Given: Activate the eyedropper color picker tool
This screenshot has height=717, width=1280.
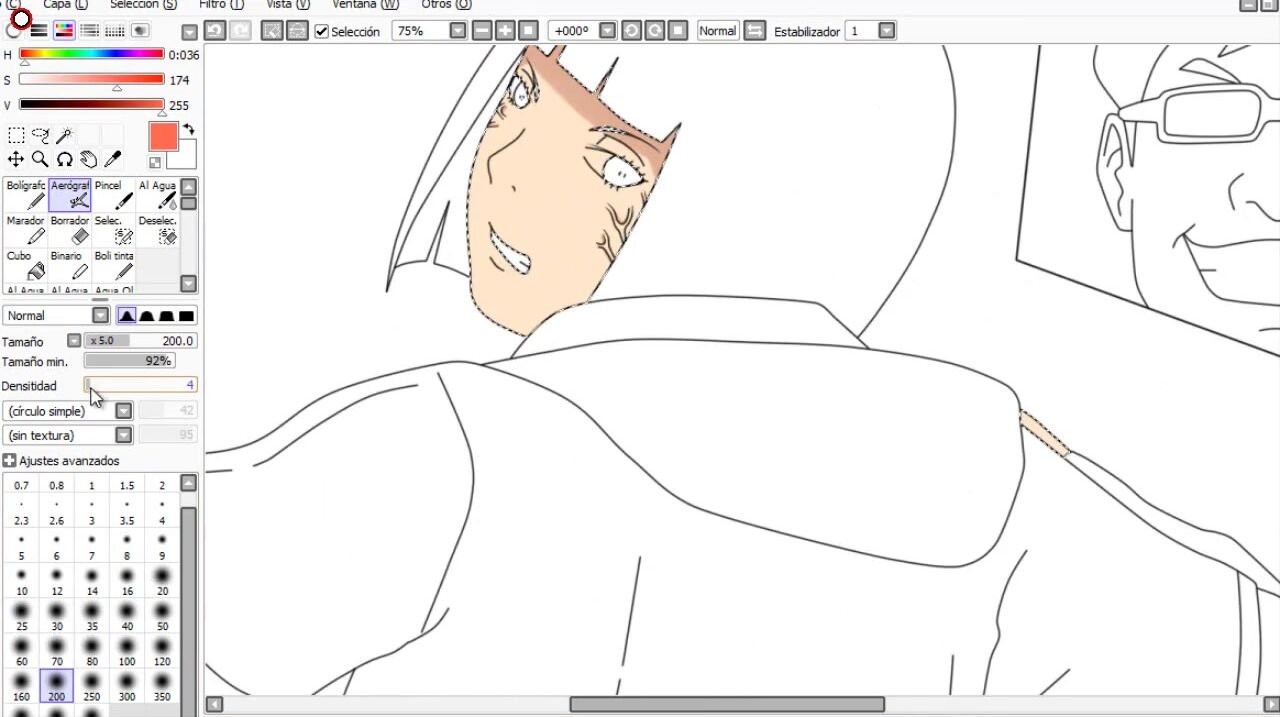Looking at the screenshot, I should pos(112,159).
